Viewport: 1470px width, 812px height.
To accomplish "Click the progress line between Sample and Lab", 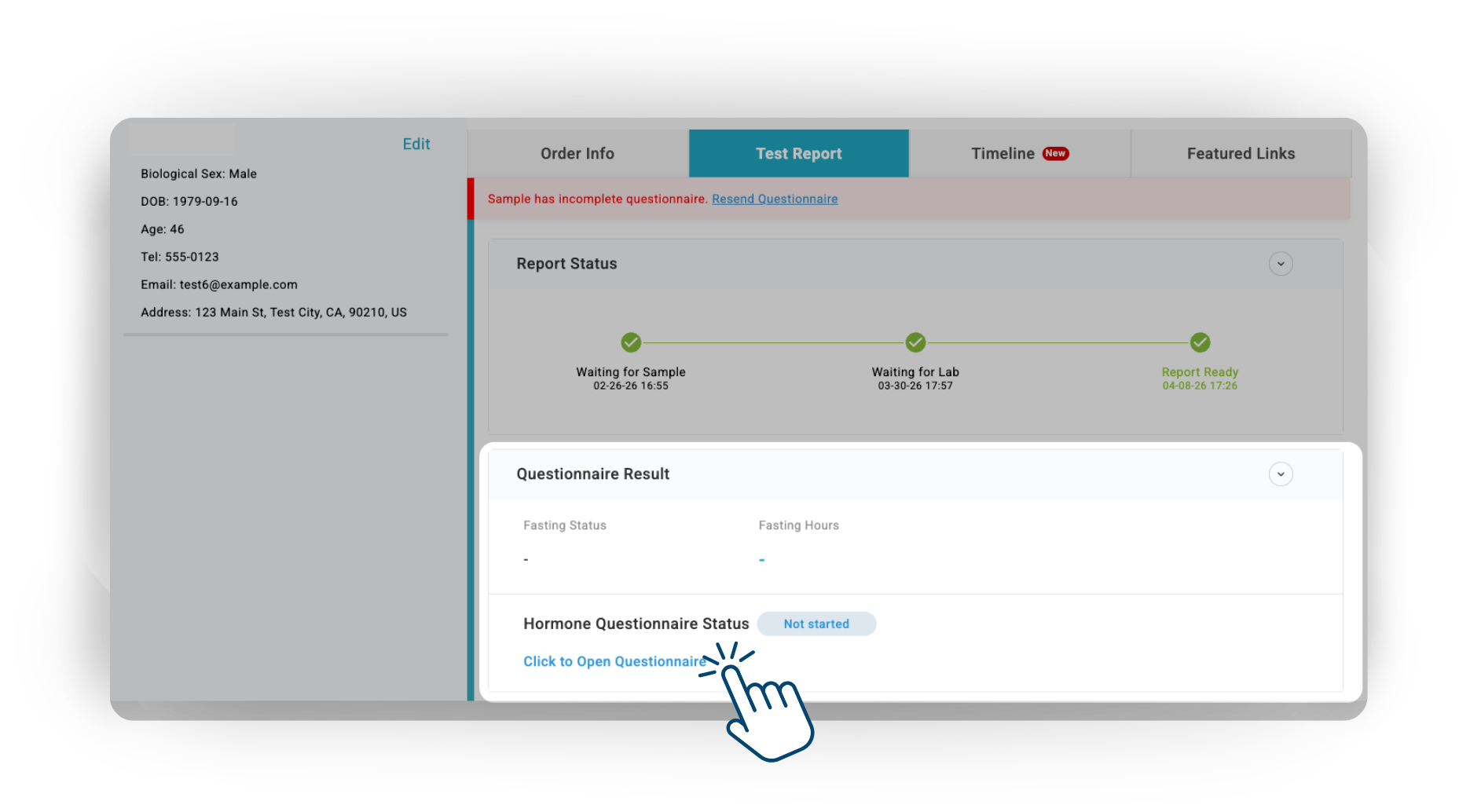I will tap(773, 343).
